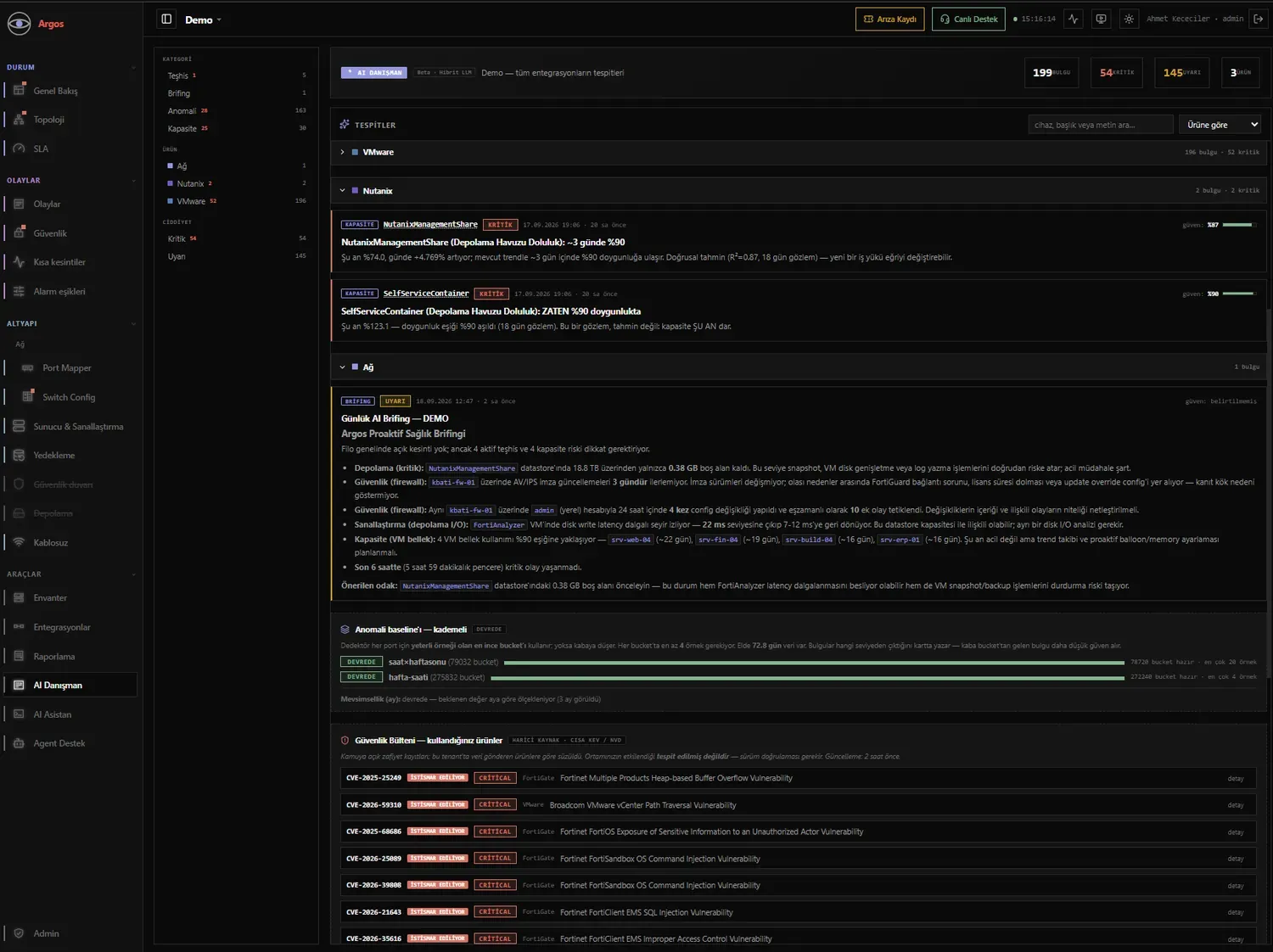The width and height of the screenshot is (1273, 952).
Task: Click the Agent Destek icon
Action: coord(19,743)
